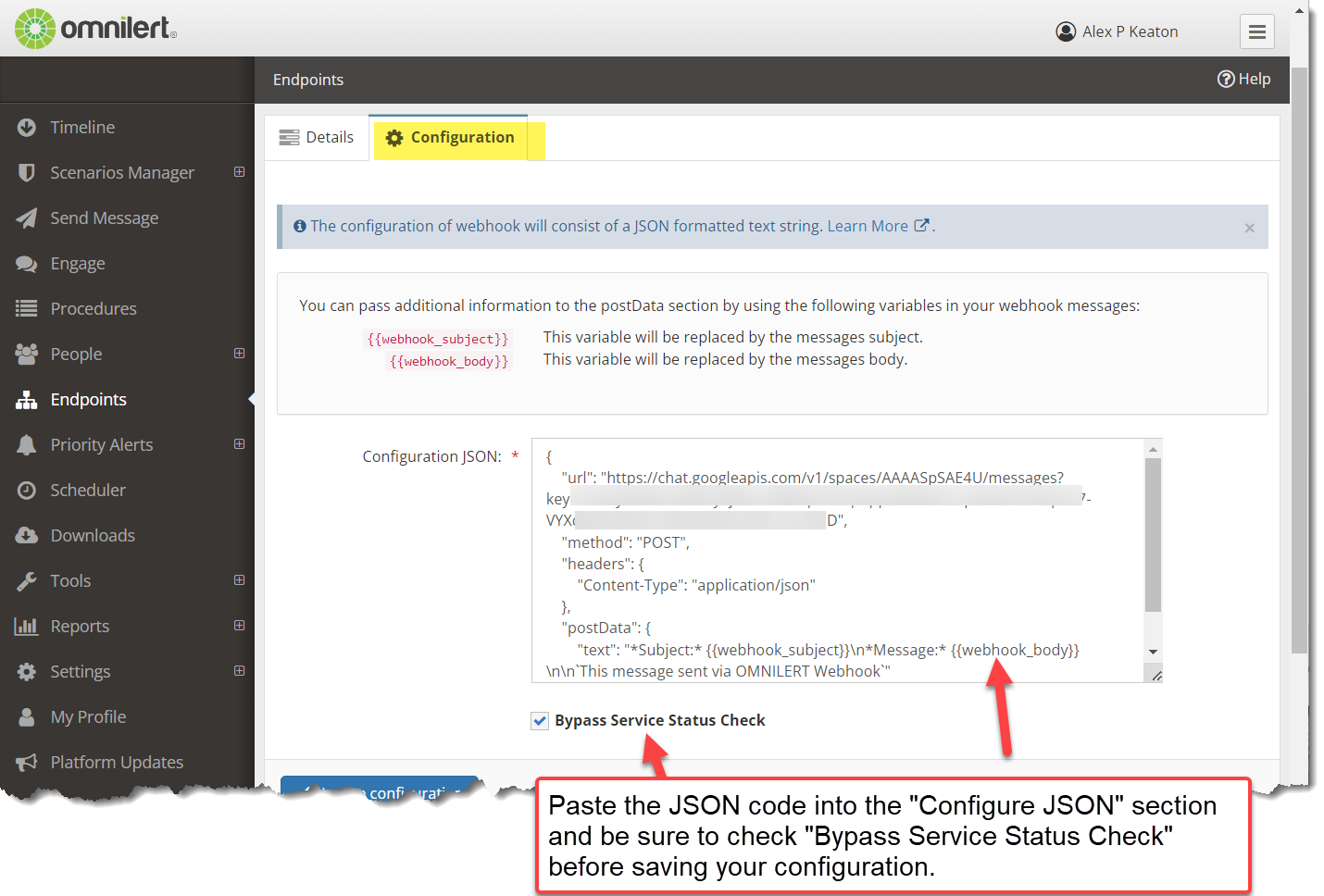Select Procedures in the sidebar
Viewport: 1324px width, 896px height.
(x=94, y=308)
